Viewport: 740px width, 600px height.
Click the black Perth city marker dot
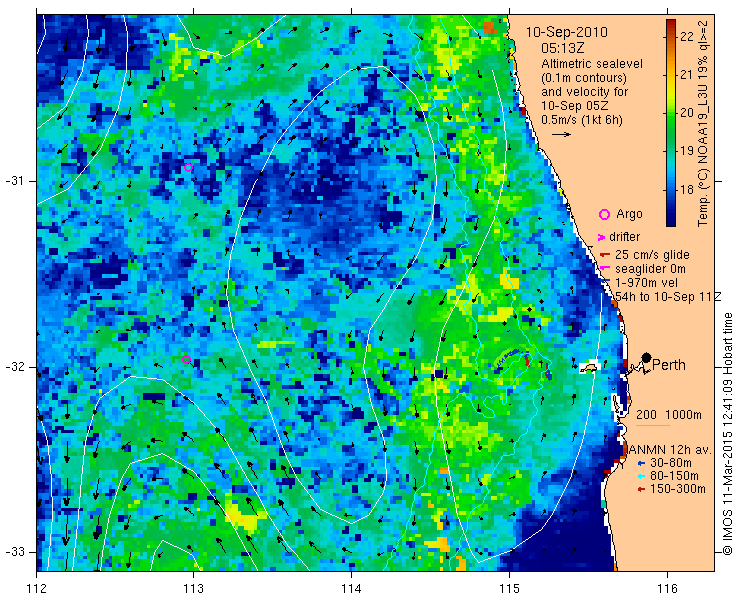647,357
